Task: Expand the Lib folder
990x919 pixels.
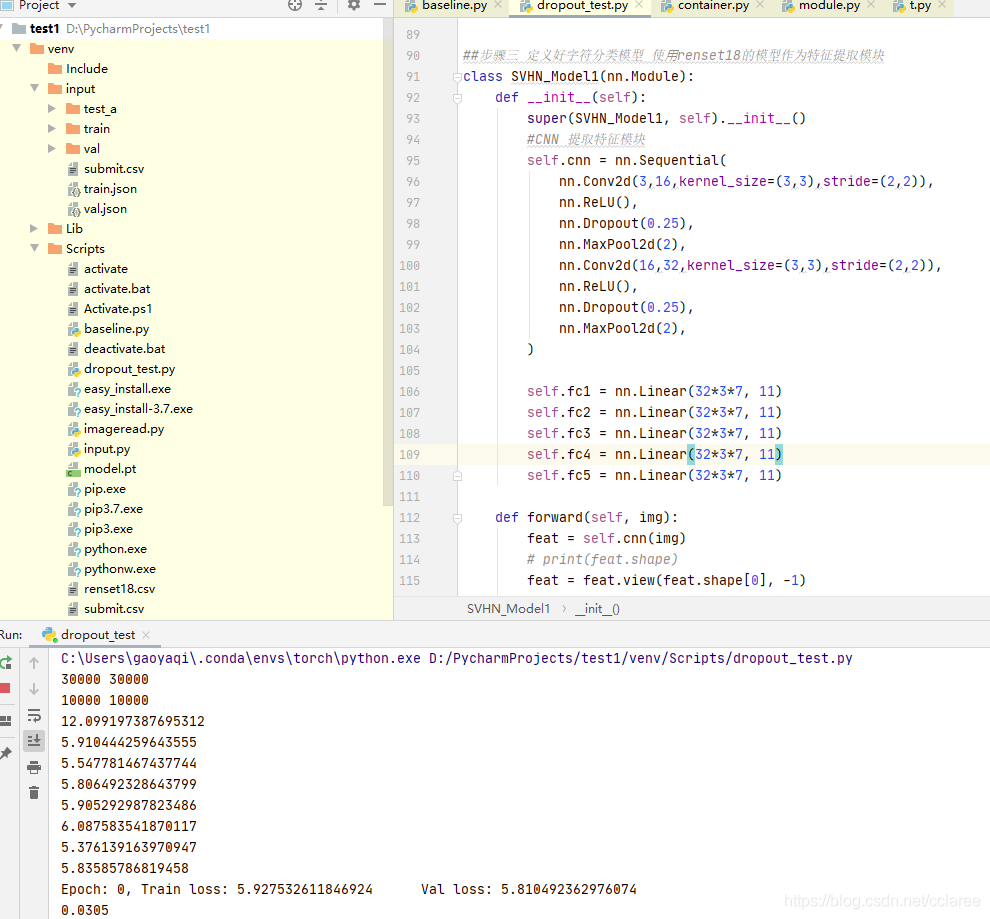Action: (34, 228)
